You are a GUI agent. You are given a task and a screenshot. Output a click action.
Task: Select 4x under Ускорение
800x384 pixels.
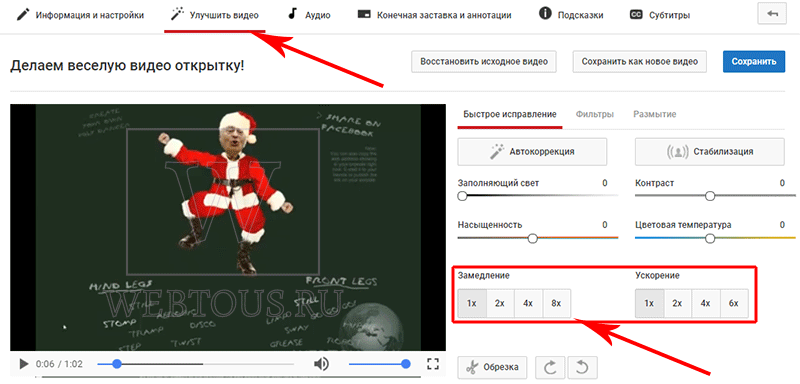706,303
